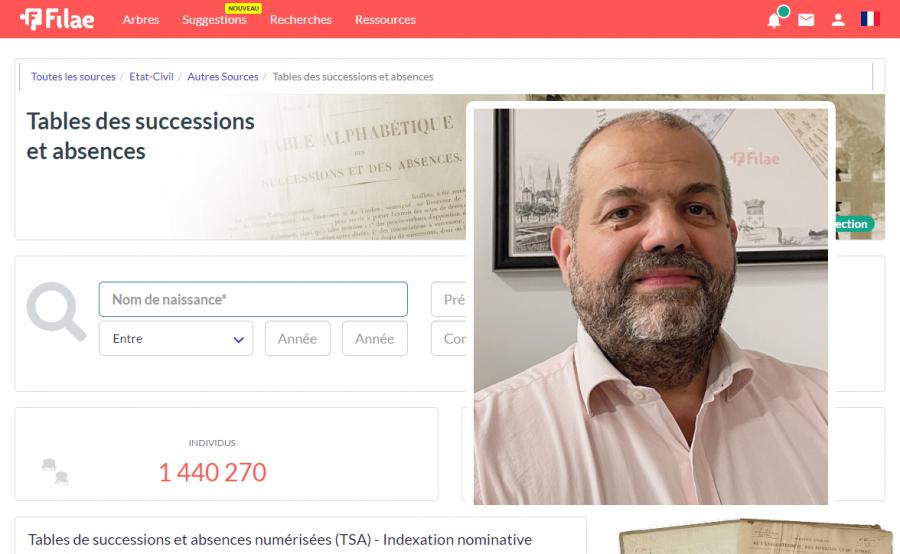The image size is (900, 554).
Task: Open the Suggestions menu item
Action: 214,20
